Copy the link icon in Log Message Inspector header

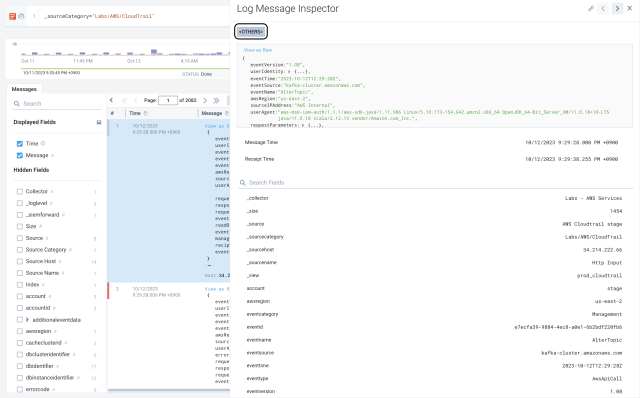(x=591, y=8)
